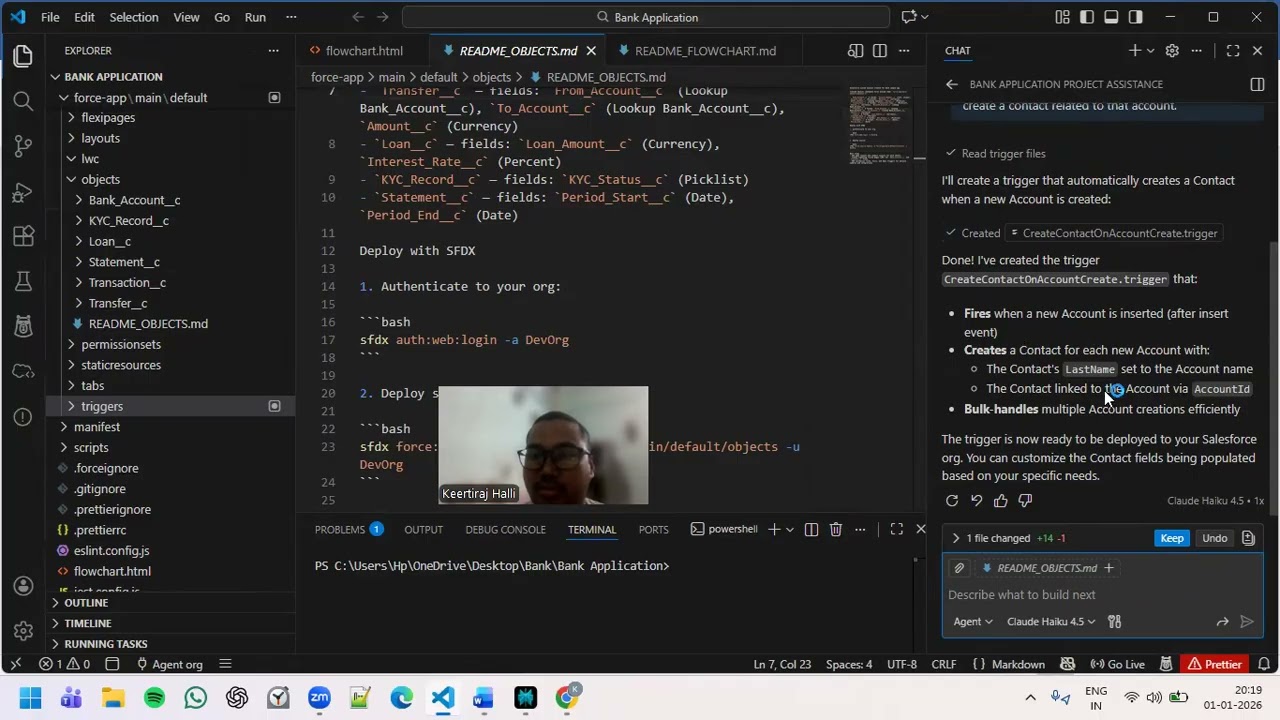Click Go Live in status bar
This screenshot has width=1280, height=720.
point(1118,664)
